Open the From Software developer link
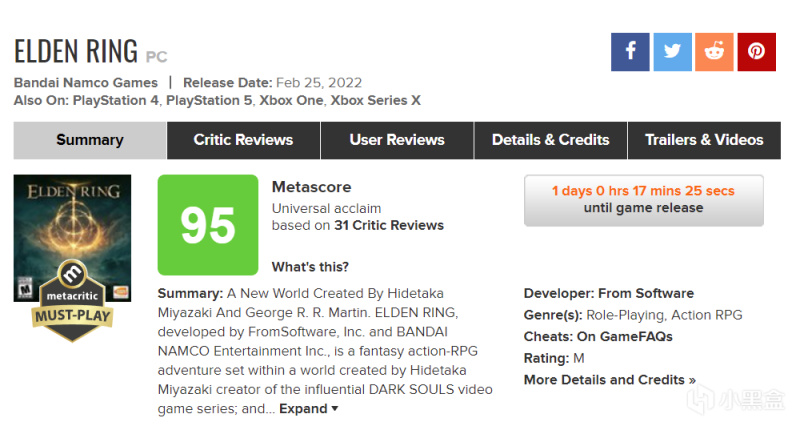808x426 pixels. [x=645, y=294]
